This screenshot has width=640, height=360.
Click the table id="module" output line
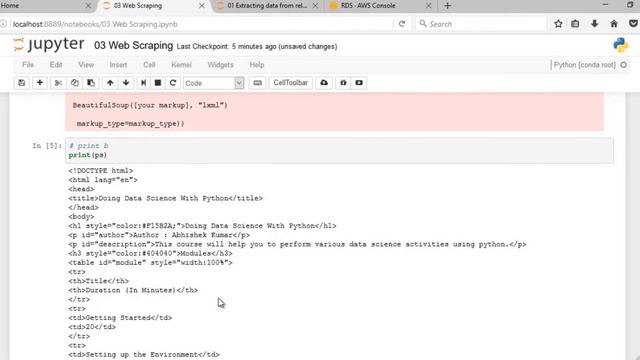[x=151, y=262]
